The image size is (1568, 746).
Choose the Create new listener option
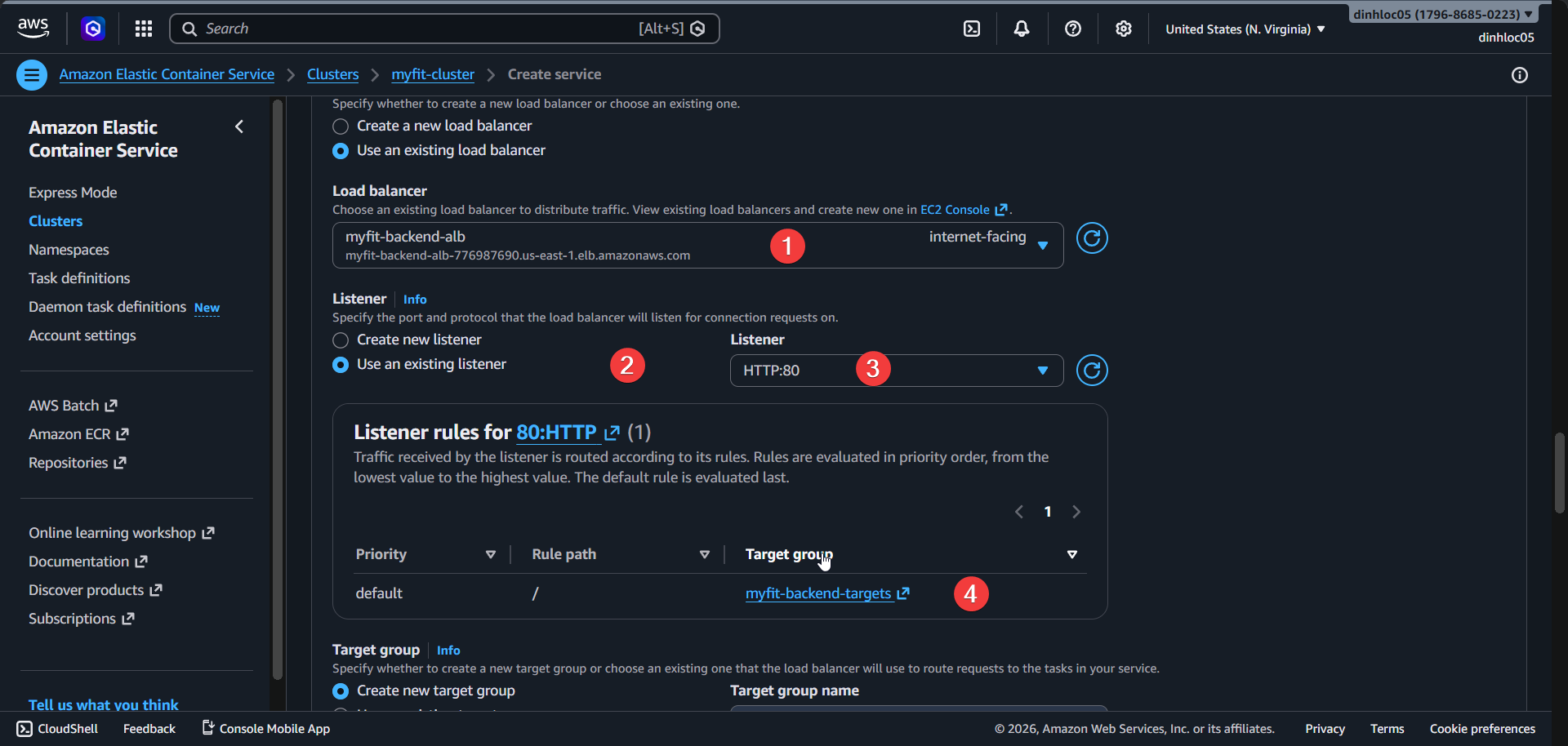(340, 340)
